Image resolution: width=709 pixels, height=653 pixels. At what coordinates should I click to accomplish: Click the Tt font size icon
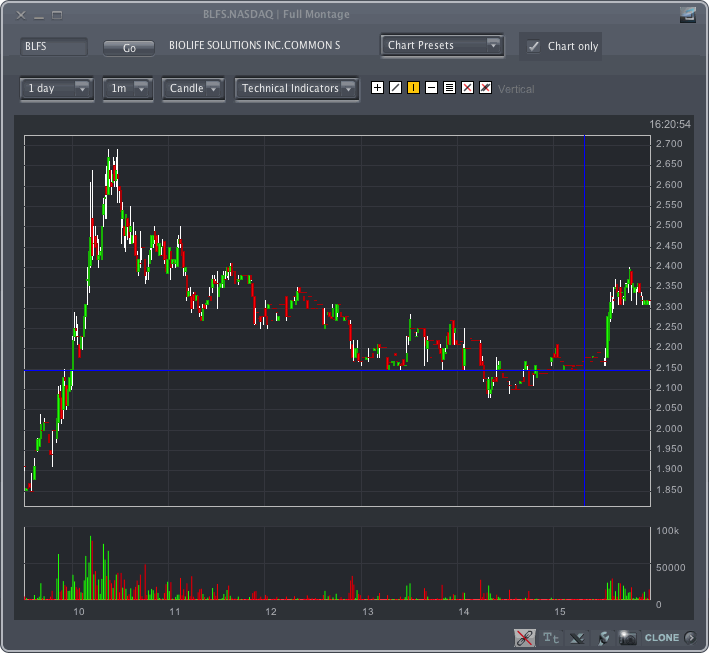pyautogui.click(x=551, y=637)
